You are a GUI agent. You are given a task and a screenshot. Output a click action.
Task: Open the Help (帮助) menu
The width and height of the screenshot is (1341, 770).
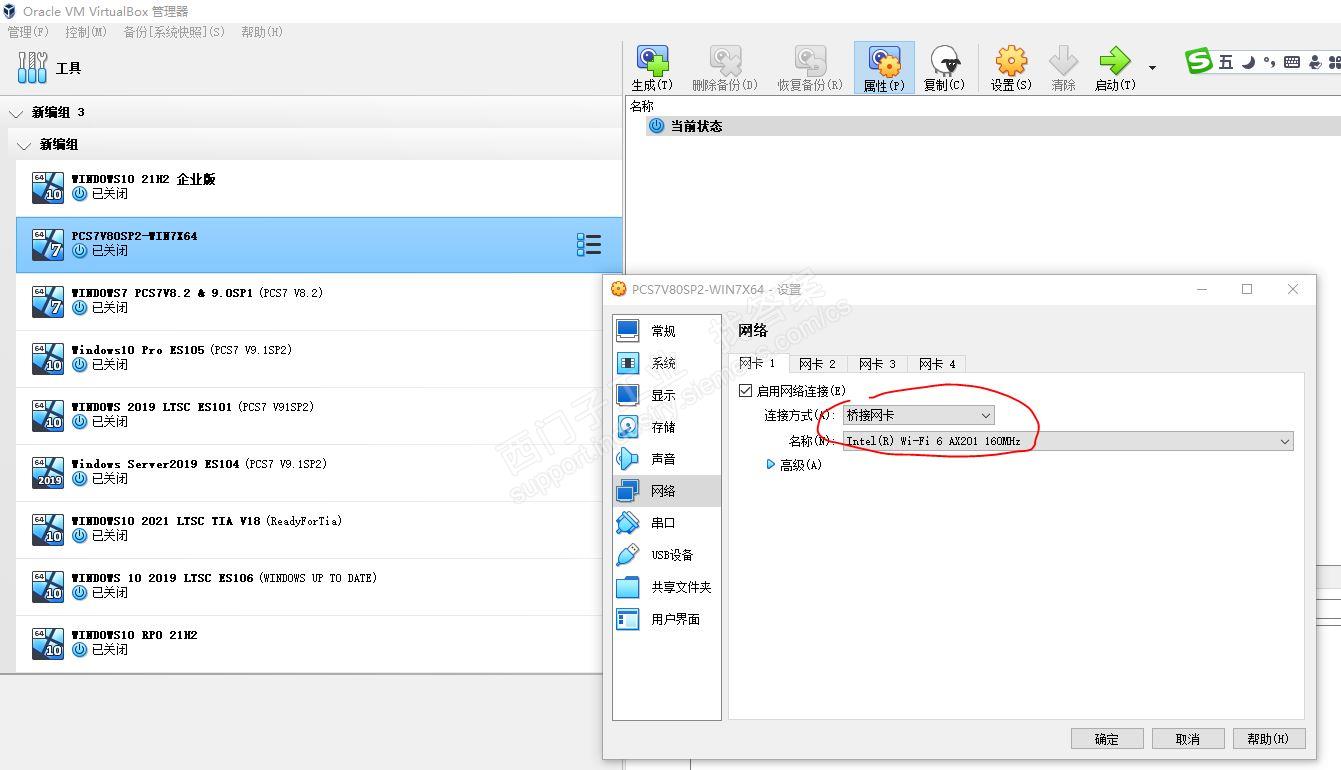262,32
